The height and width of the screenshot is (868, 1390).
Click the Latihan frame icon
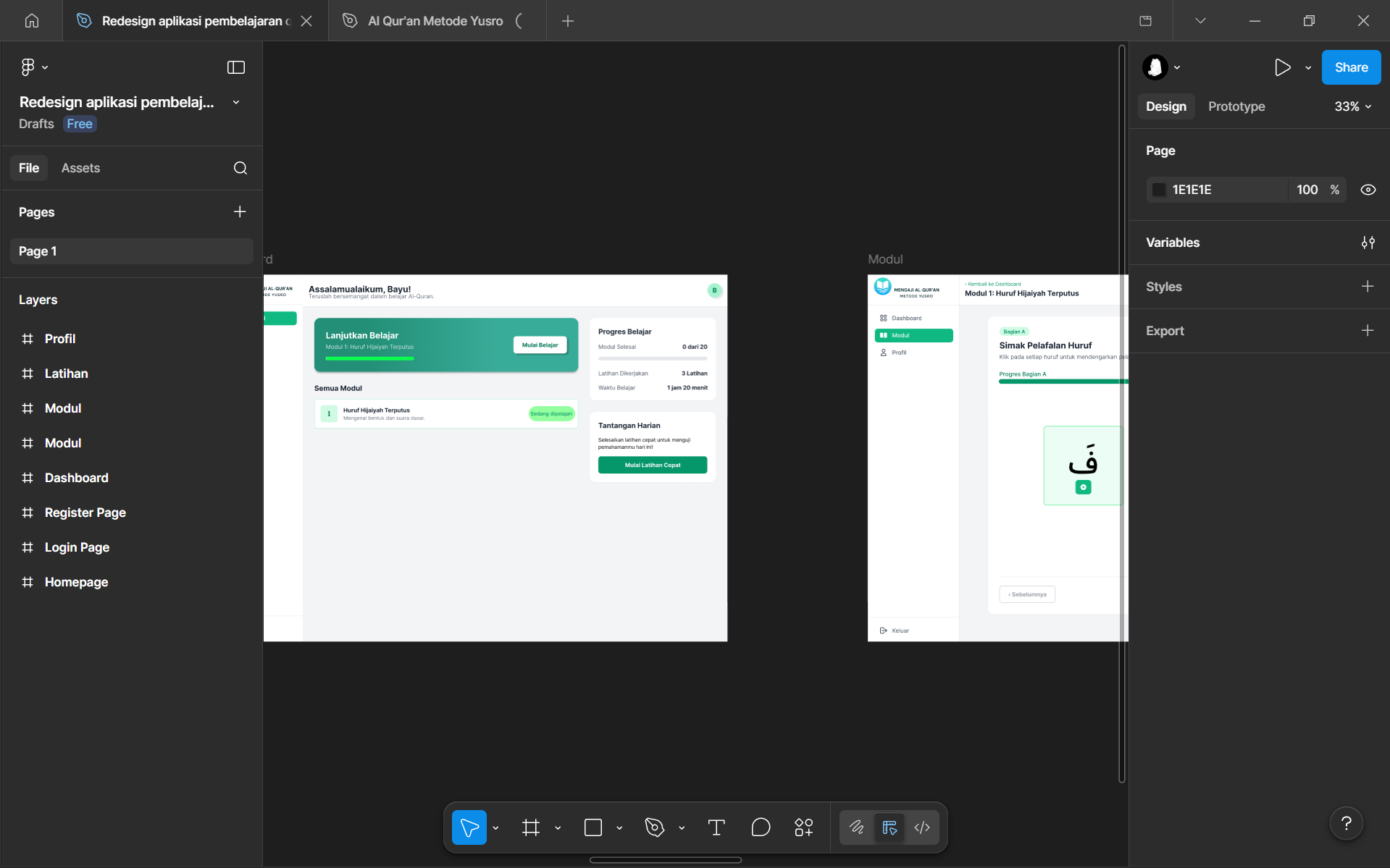point(28,374)
